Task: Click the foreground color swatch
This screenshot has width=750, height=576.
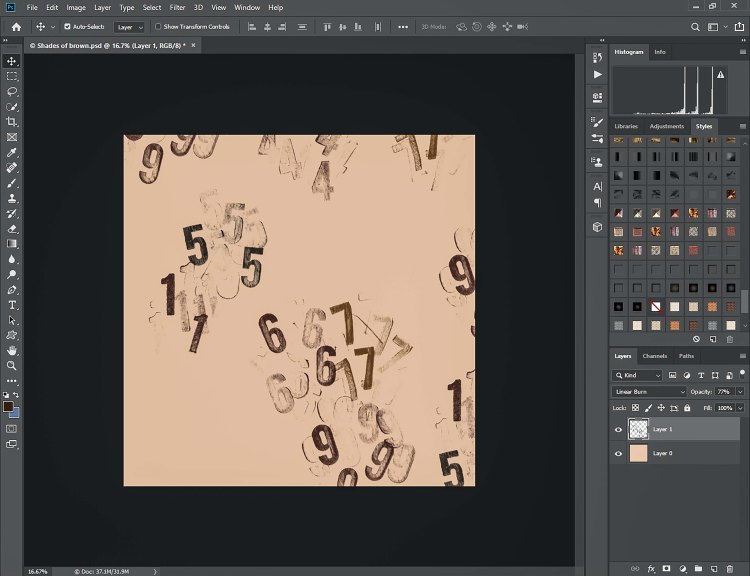Action: click(8, 407)
